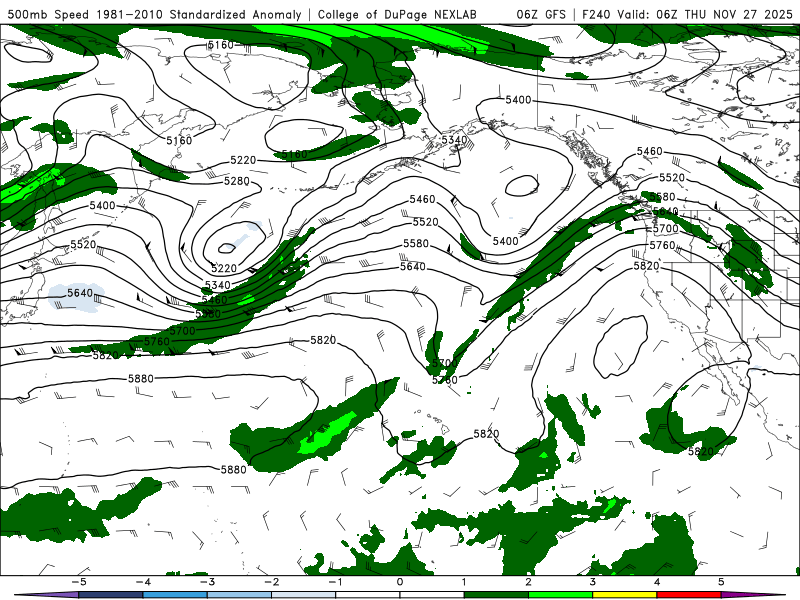Click the '5280' contour label
This screenshot has width=800, height=600.
[236, 181]
